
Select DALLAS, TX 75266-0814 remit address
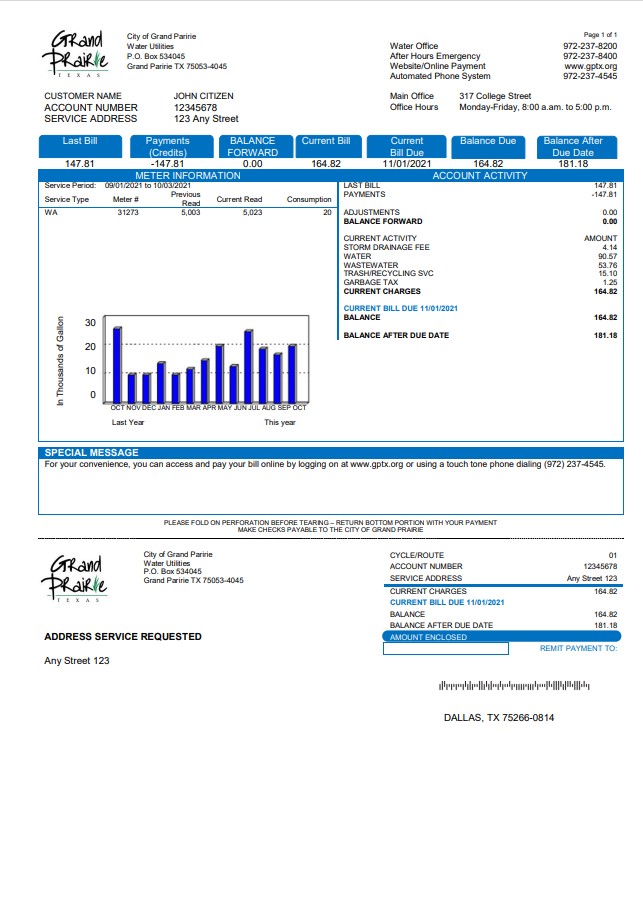pos(499,717)
